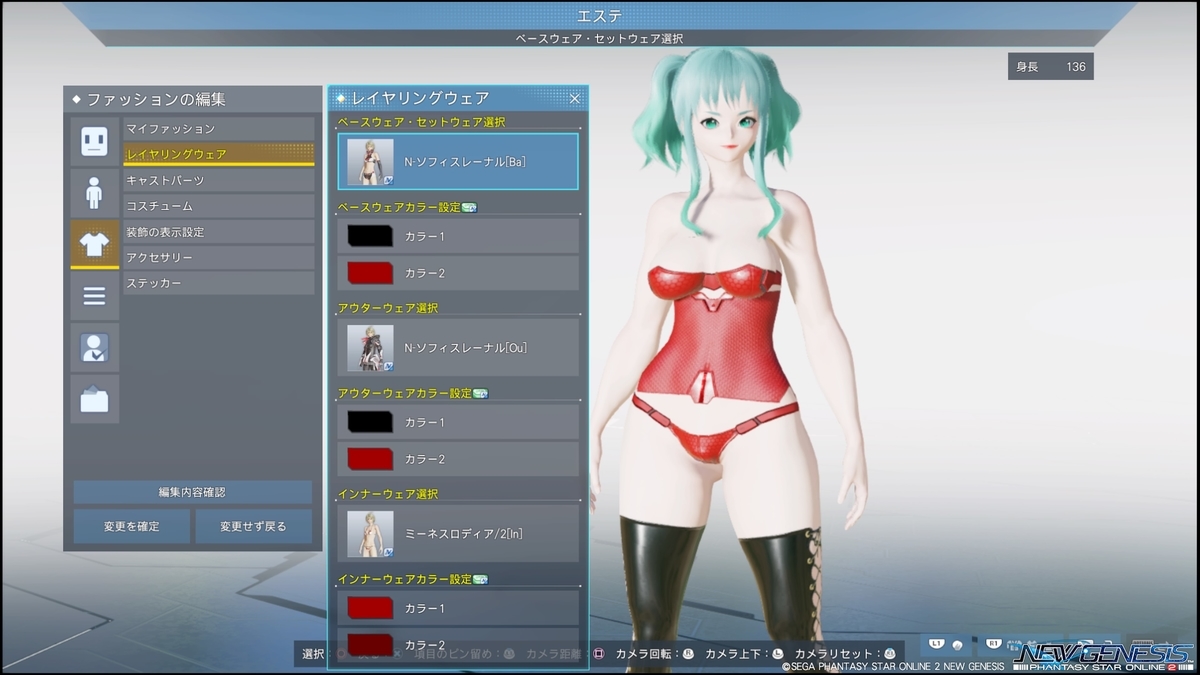The height and width of the screenshot is (675, 1200).
Task: Click outerwear thumbnail of N-ソフィスレーナル[Ou]
Action: (x=370, y=348)
